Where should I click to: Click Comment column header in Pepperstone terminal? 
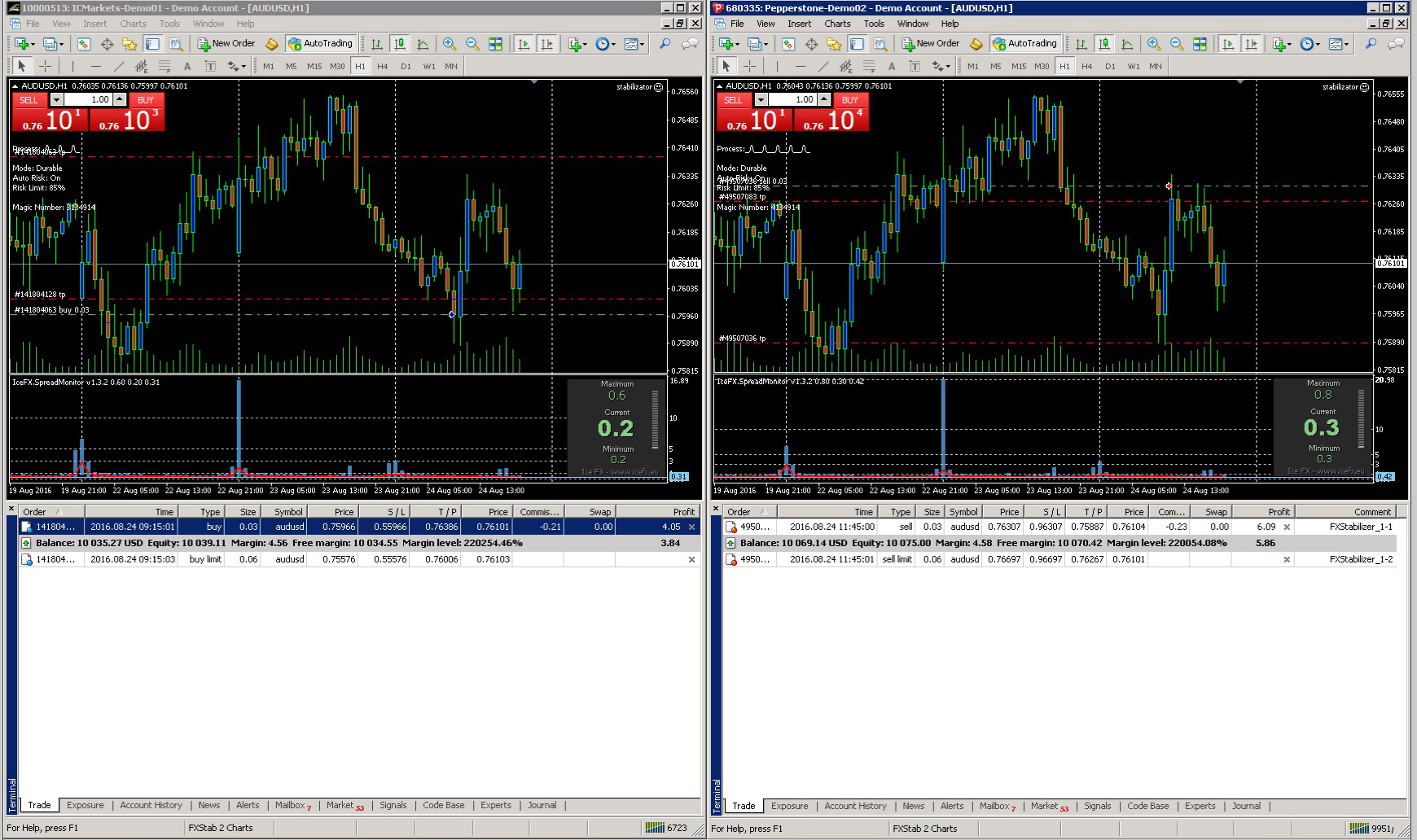point(1345,512)
